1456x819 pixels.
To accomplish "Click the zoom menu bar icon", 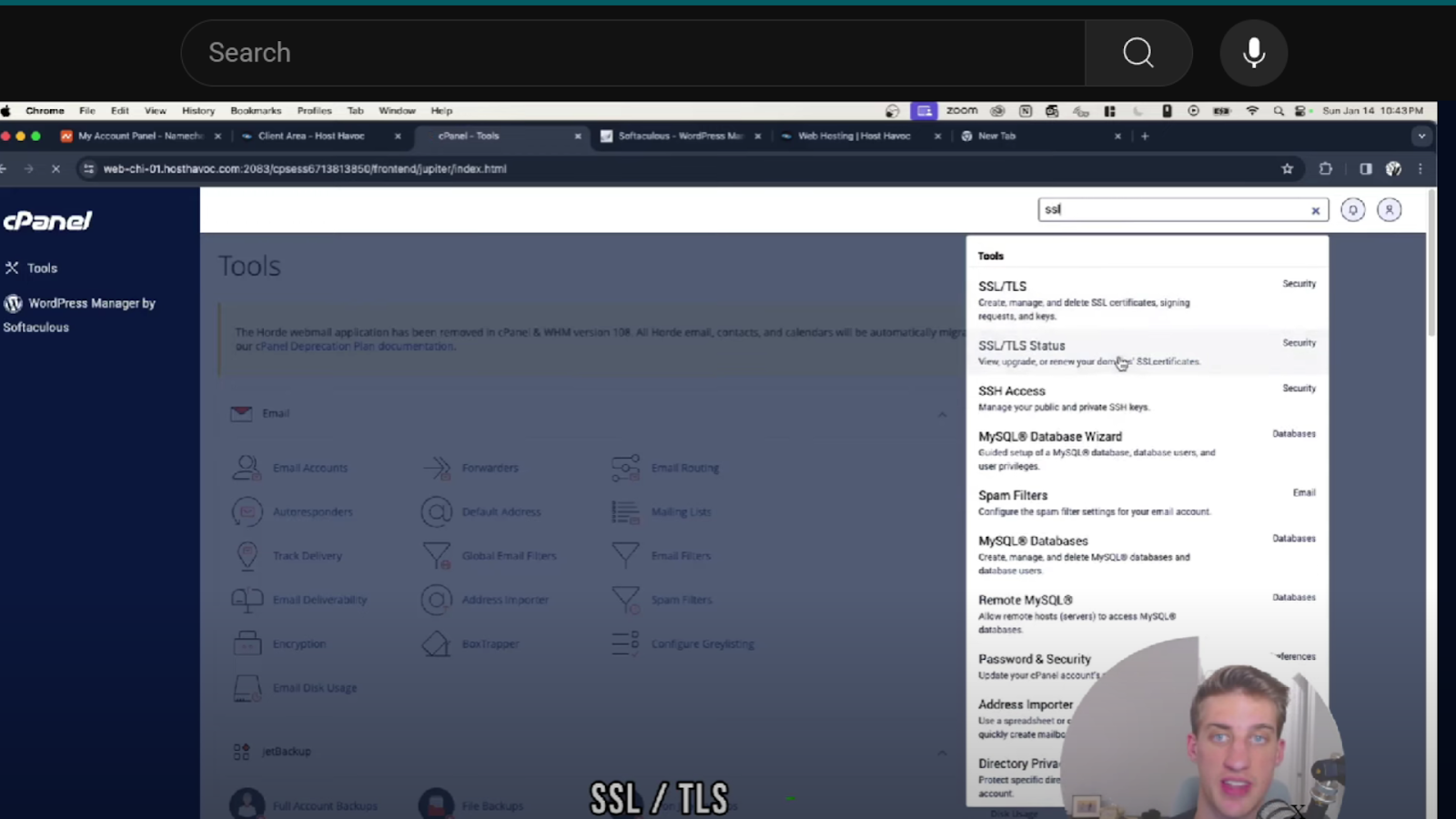I will click(962, 111).
